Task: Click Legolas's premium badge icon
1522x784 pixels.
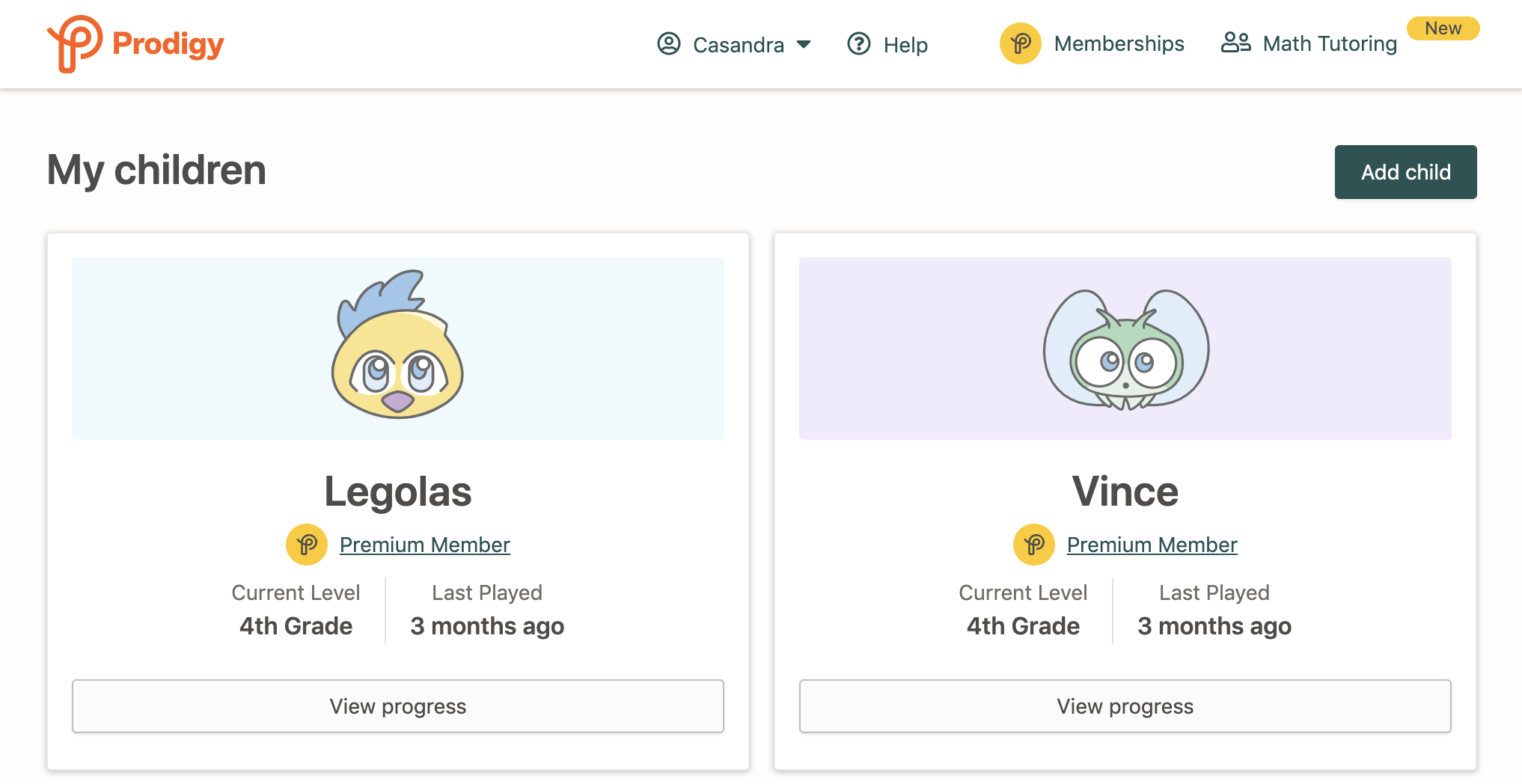Action: click(x=307, y=545)
